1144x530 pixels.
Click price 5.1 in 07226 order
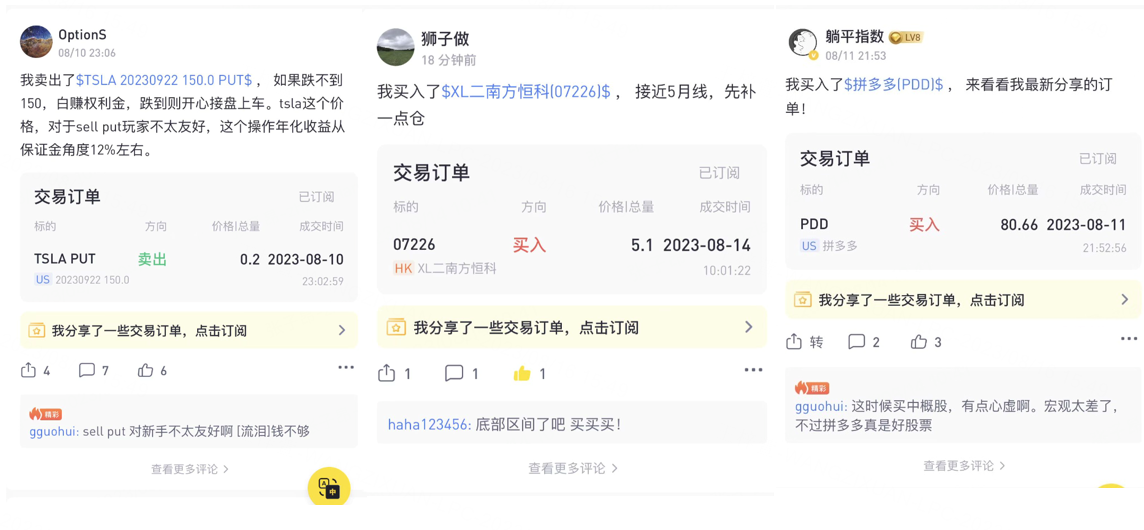click(642, 245)
